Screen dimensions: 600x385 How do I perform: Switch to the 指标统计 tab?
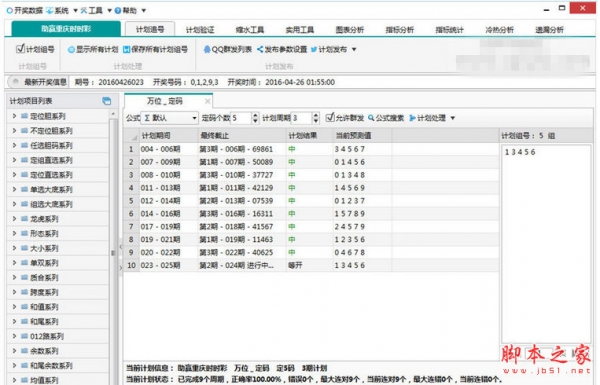tap(450, 29)
